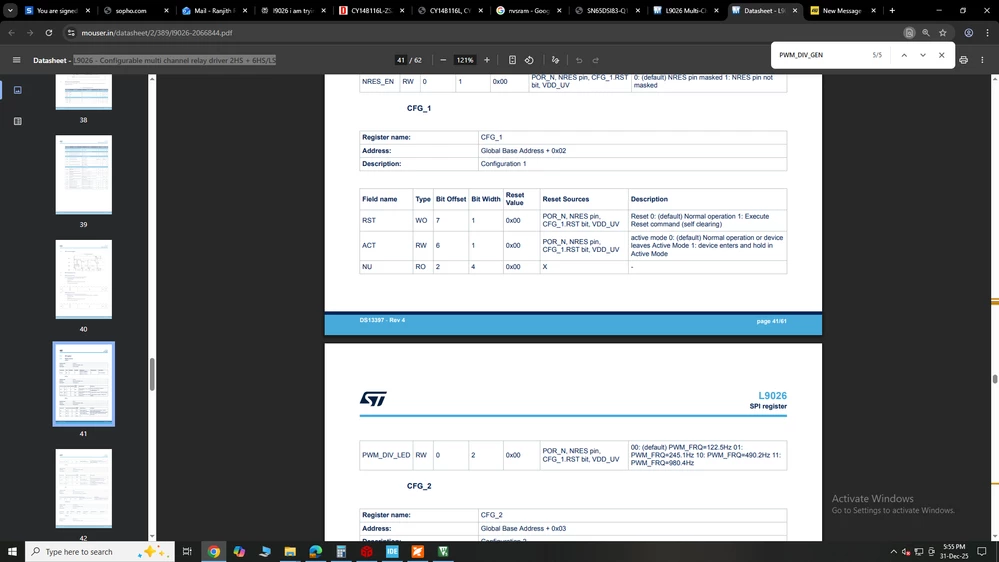Open page 39 thumbnail
The width and height of the screenshot is (999, 562).
[x=83, y=175]
